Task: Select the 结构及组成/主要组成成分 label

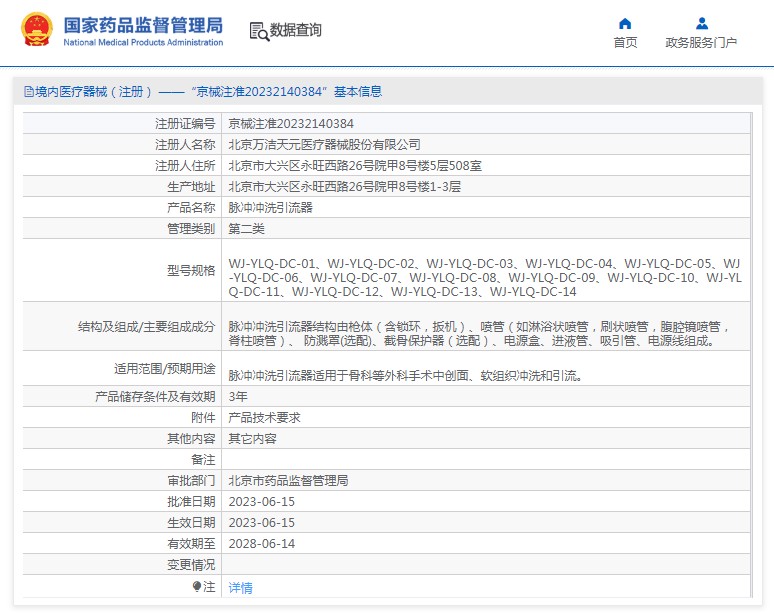Action: click(x=147, y=326)
